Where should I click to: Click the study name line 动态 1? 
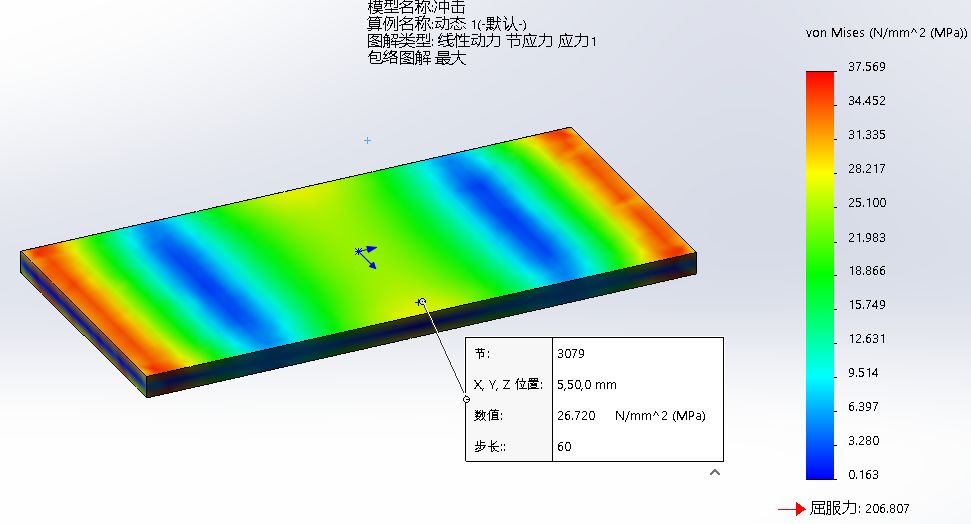(x=446, y=24)
